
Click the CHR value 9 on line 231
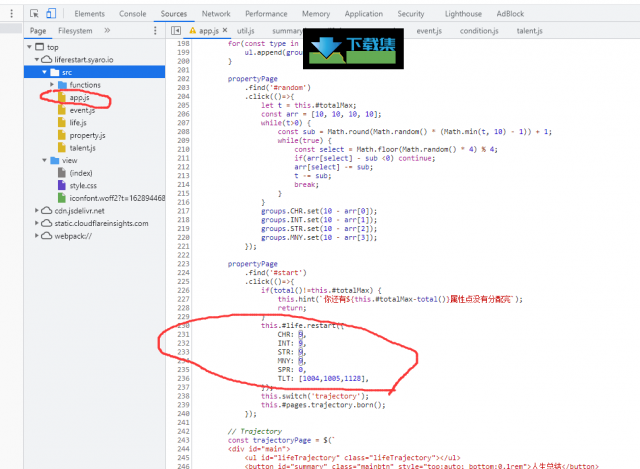click(x=300, y=334)
